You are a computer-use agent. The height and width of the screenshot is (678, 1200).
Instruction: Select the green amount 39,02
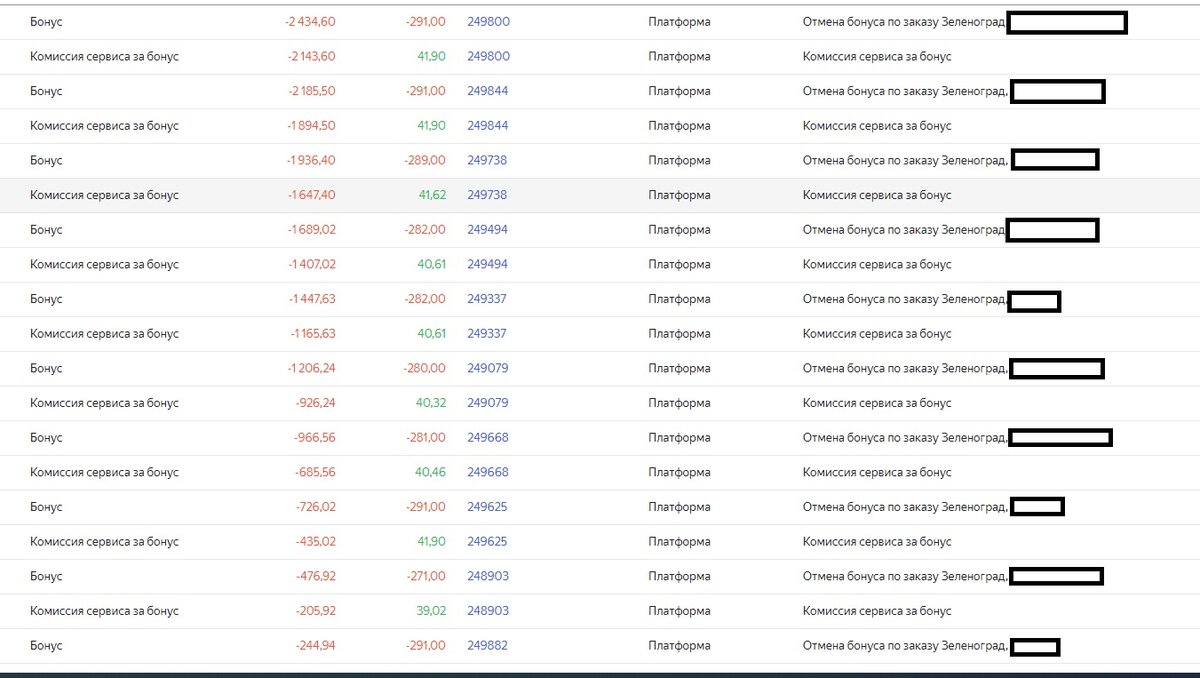click(x=431, y=611)
